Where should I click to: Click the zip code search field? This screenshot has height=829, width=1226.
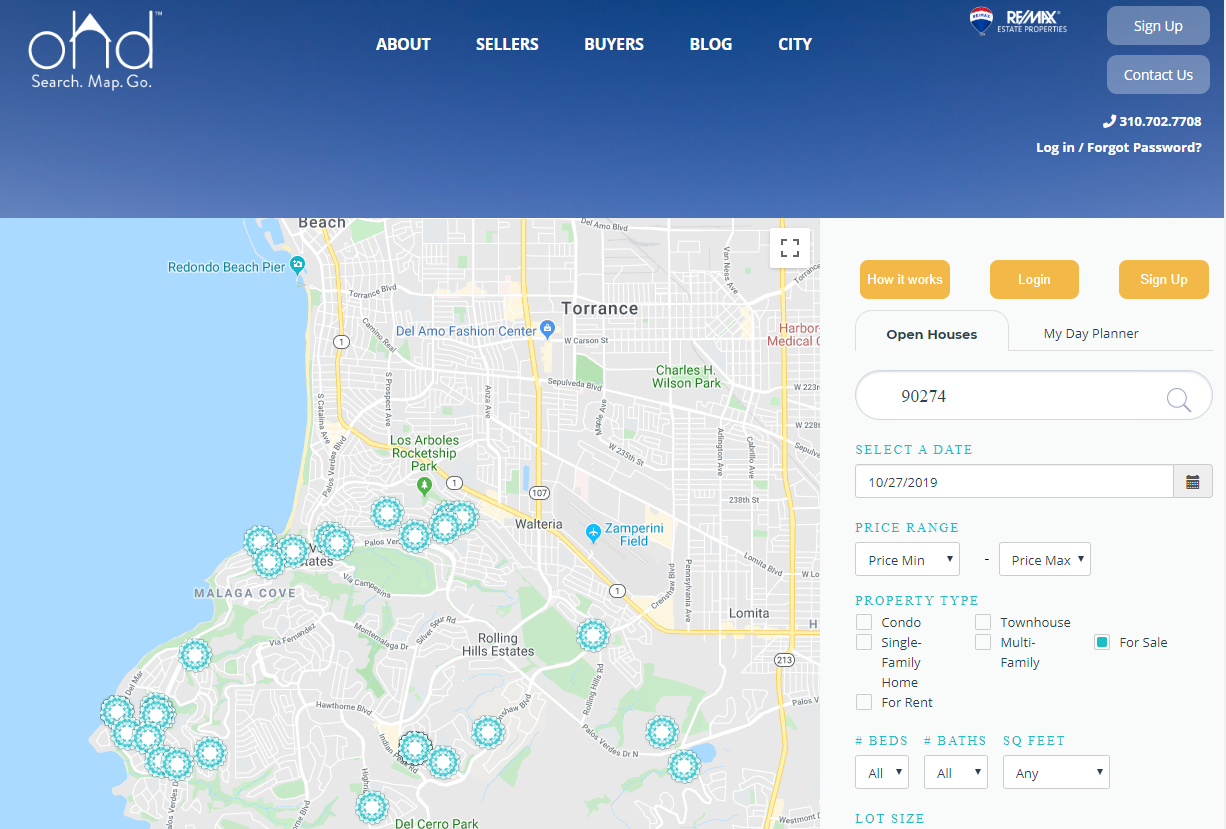point(1010,396)
